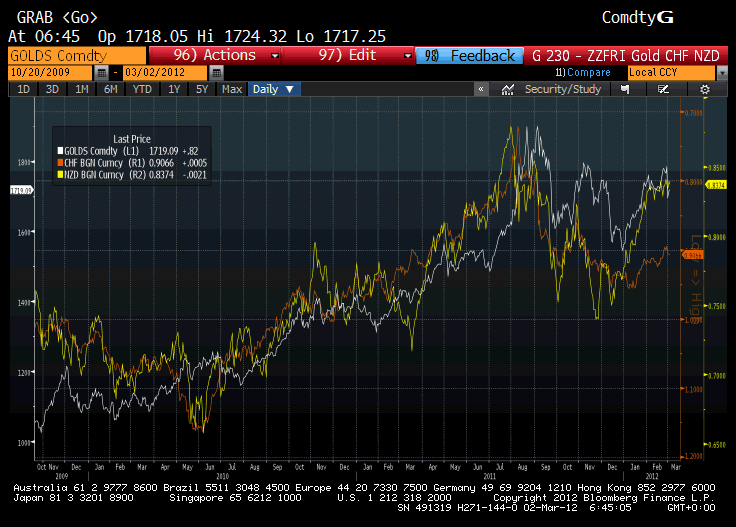Click the Security/Study chart icon
Image resolution: width=736 pixels, height=527 pixels.
507,89
